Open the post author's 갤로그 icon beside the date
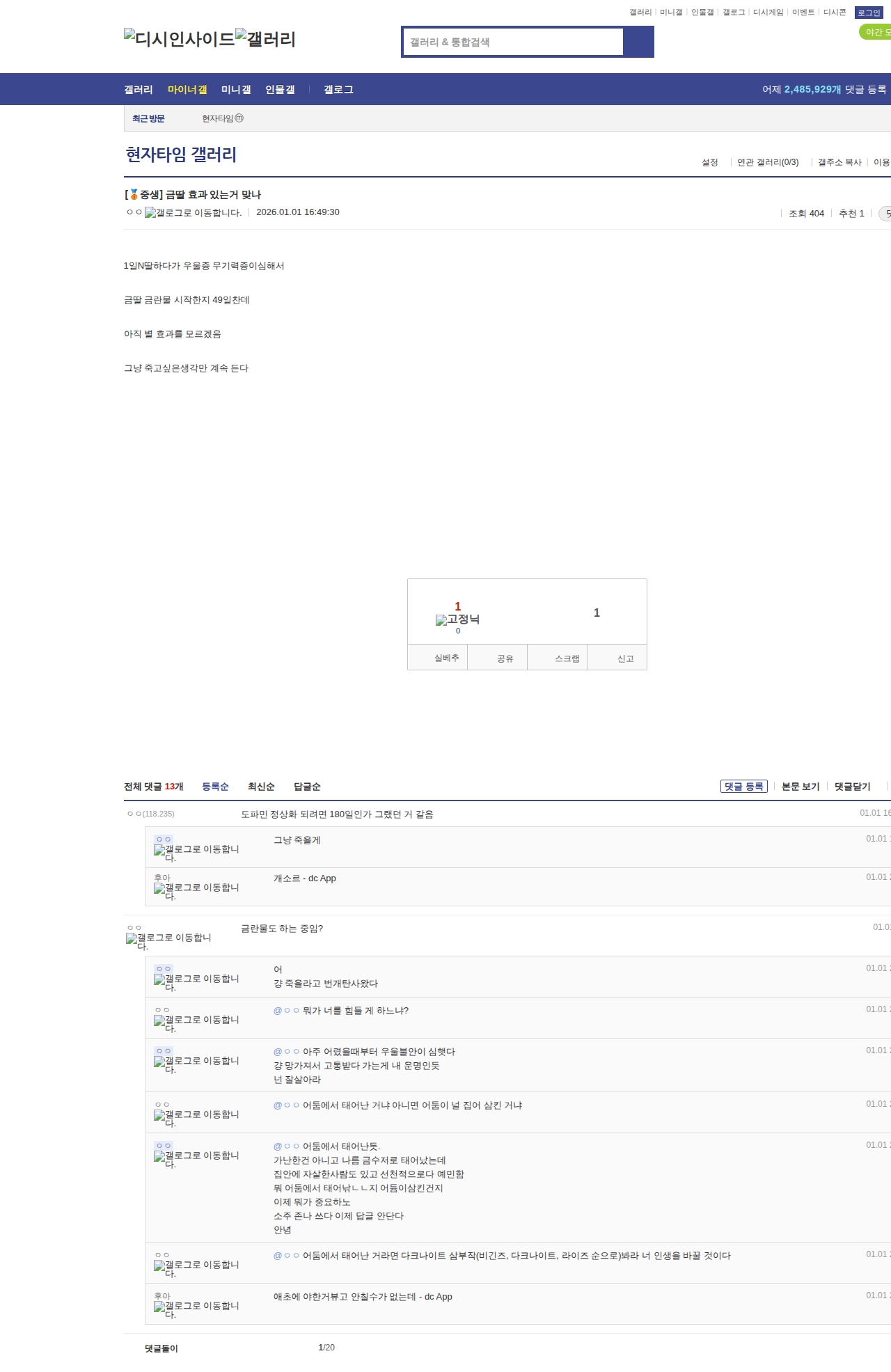 coord(193,213)
